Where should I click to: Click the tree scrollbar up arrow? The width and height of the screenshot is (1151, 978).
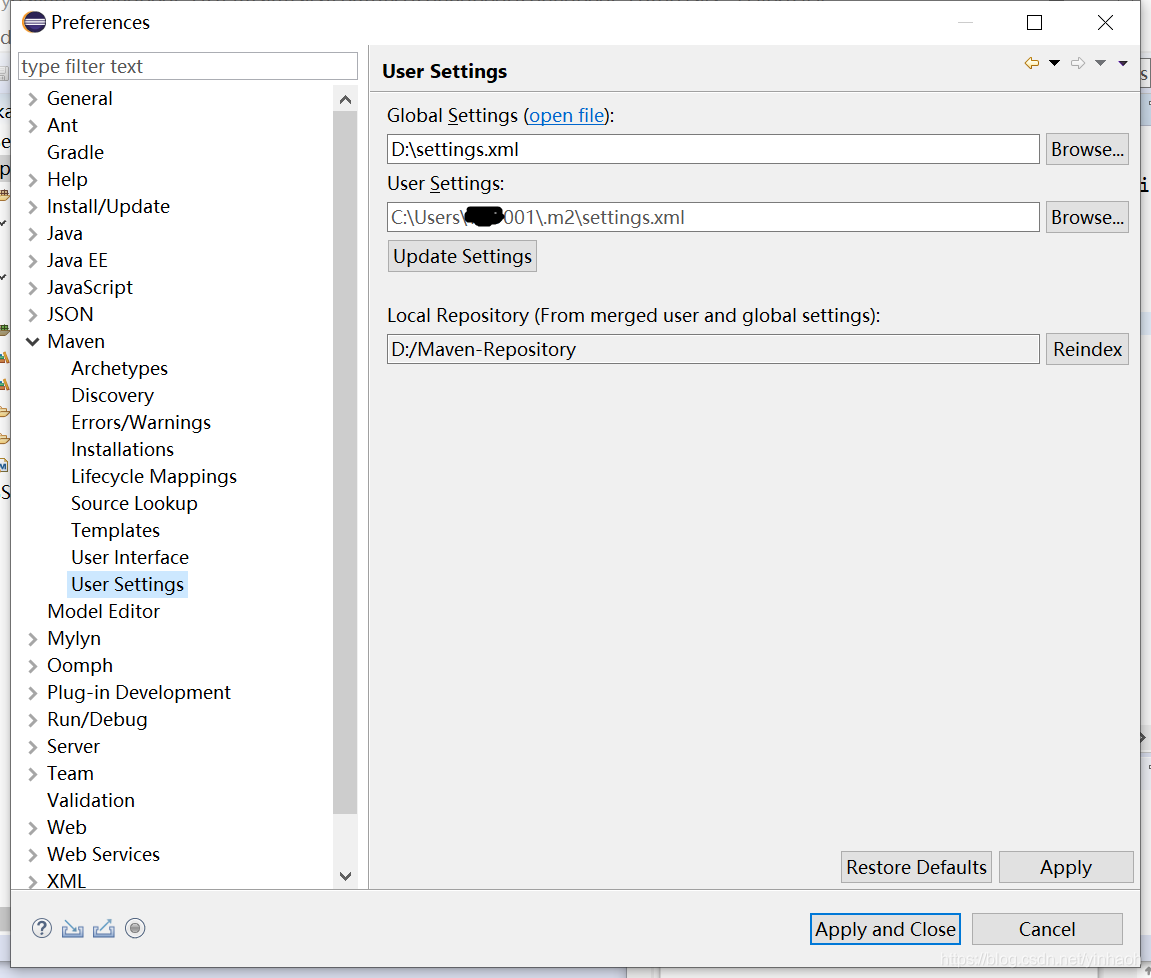click(345, 99)
